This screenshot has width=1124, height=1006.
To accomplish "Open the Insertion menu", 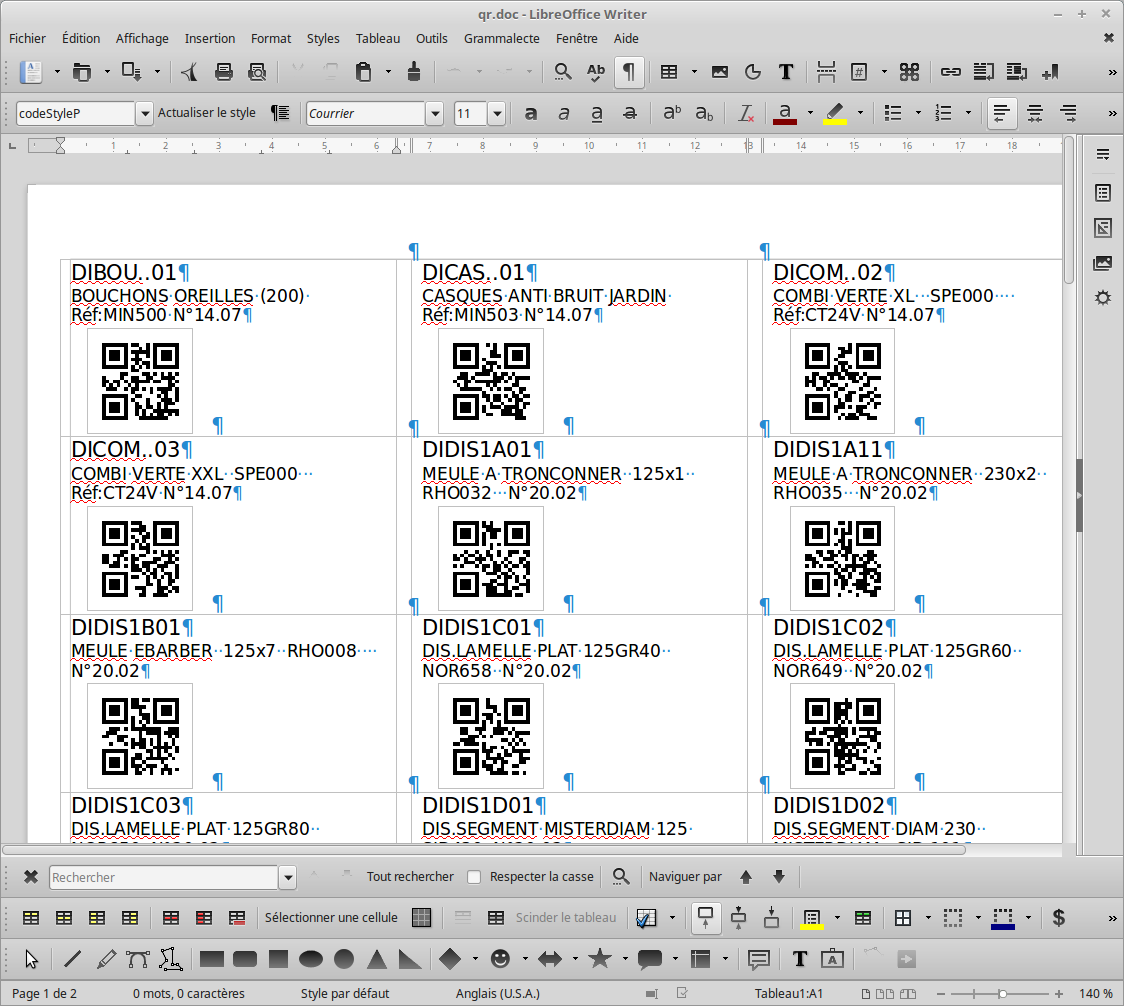I will tap(209, 39).
